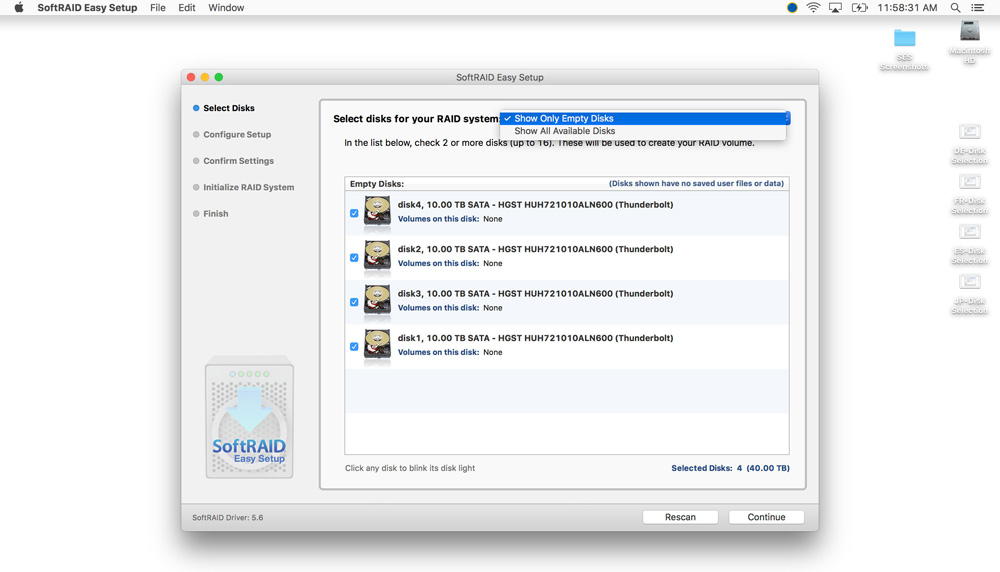Choose Show All Available Disks option
The height and width of the screenshot is (572, 1000).
tap(643, 131)
